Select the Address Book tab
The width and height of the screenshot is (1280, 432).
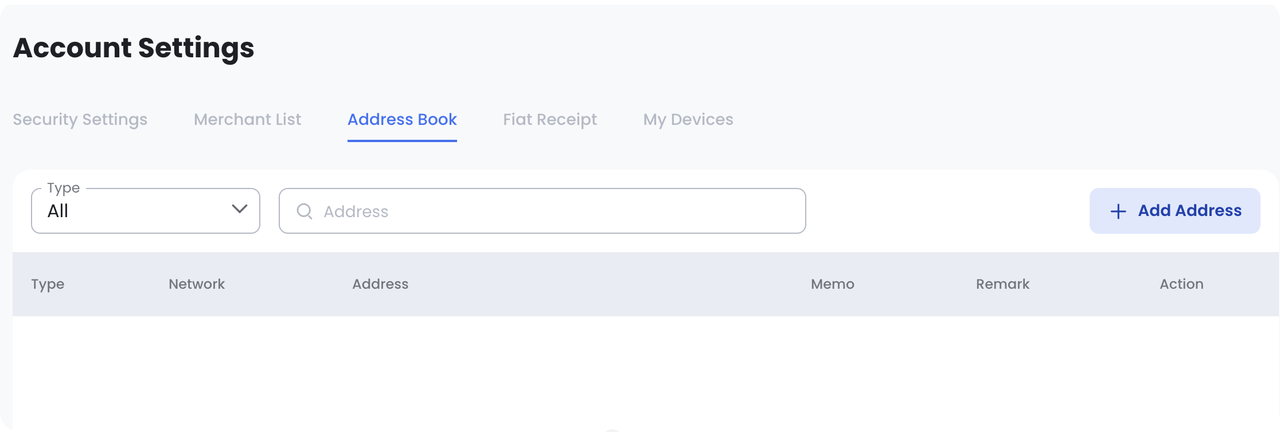point(402,120)
